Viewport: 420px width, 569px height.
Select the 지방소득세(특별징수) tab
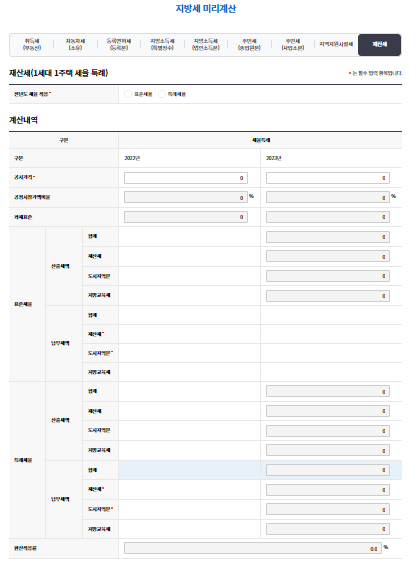(x=162, y=45)
